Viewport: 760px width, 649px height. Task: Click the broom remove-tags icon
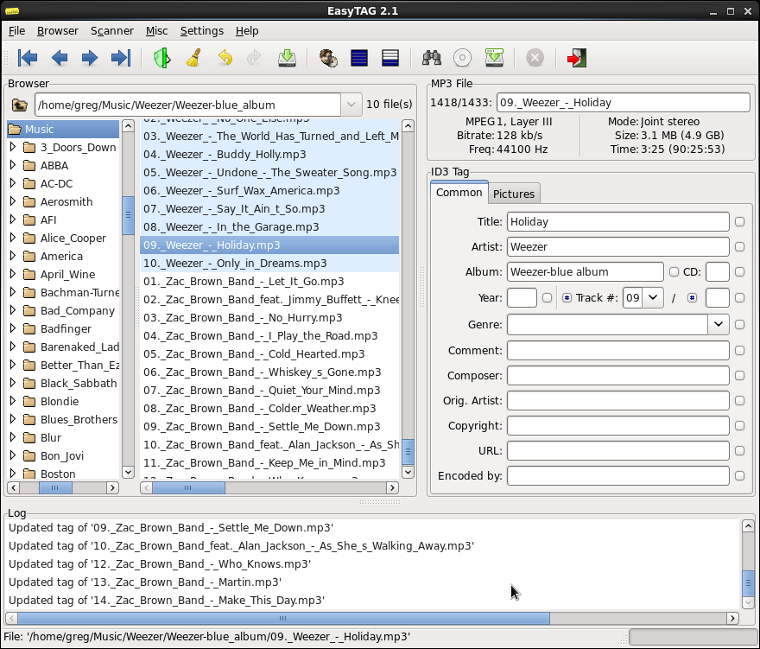point(193,58)
